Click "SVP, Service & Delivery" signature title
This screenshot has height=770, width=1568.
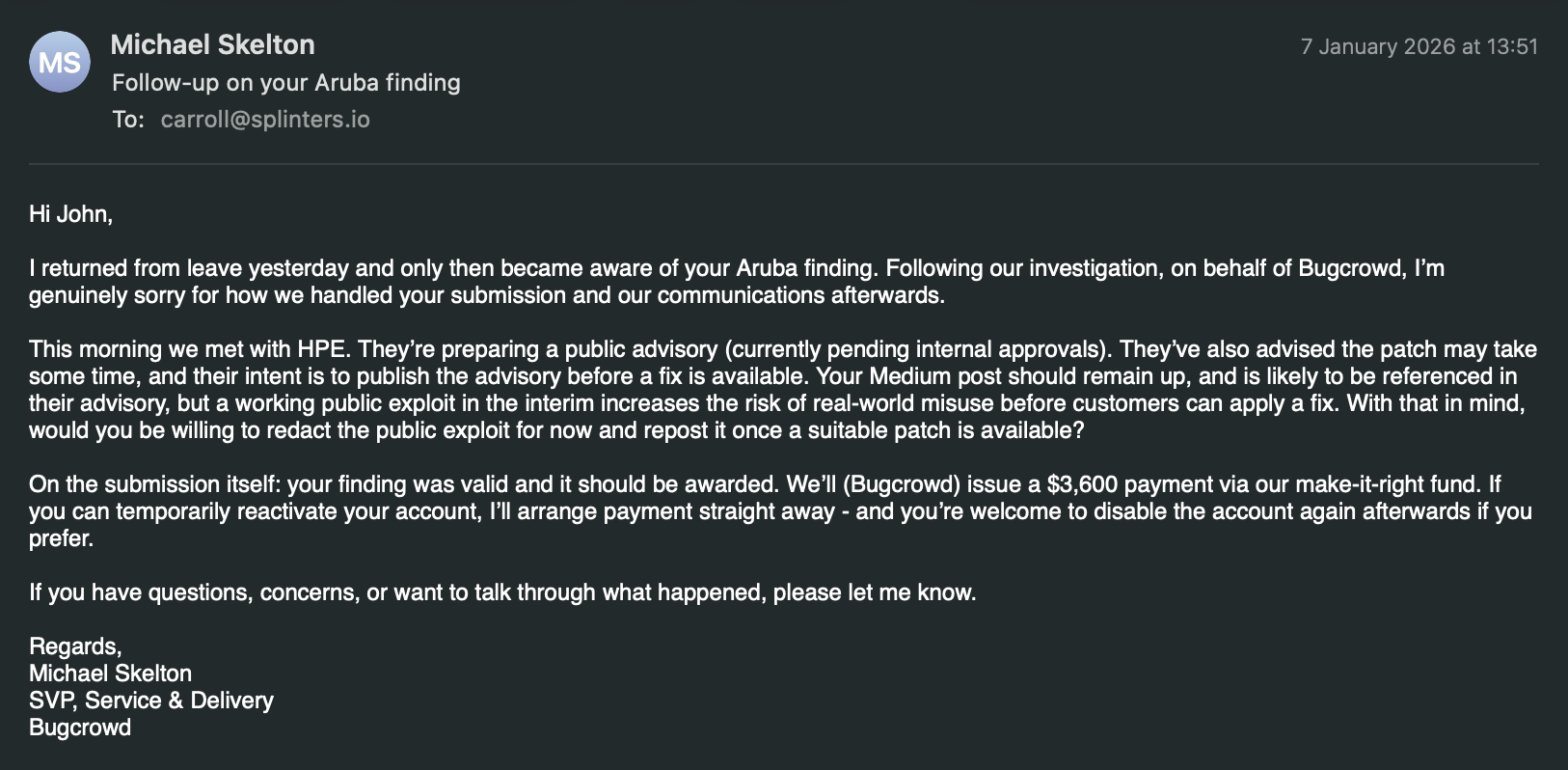pos(151,701)
